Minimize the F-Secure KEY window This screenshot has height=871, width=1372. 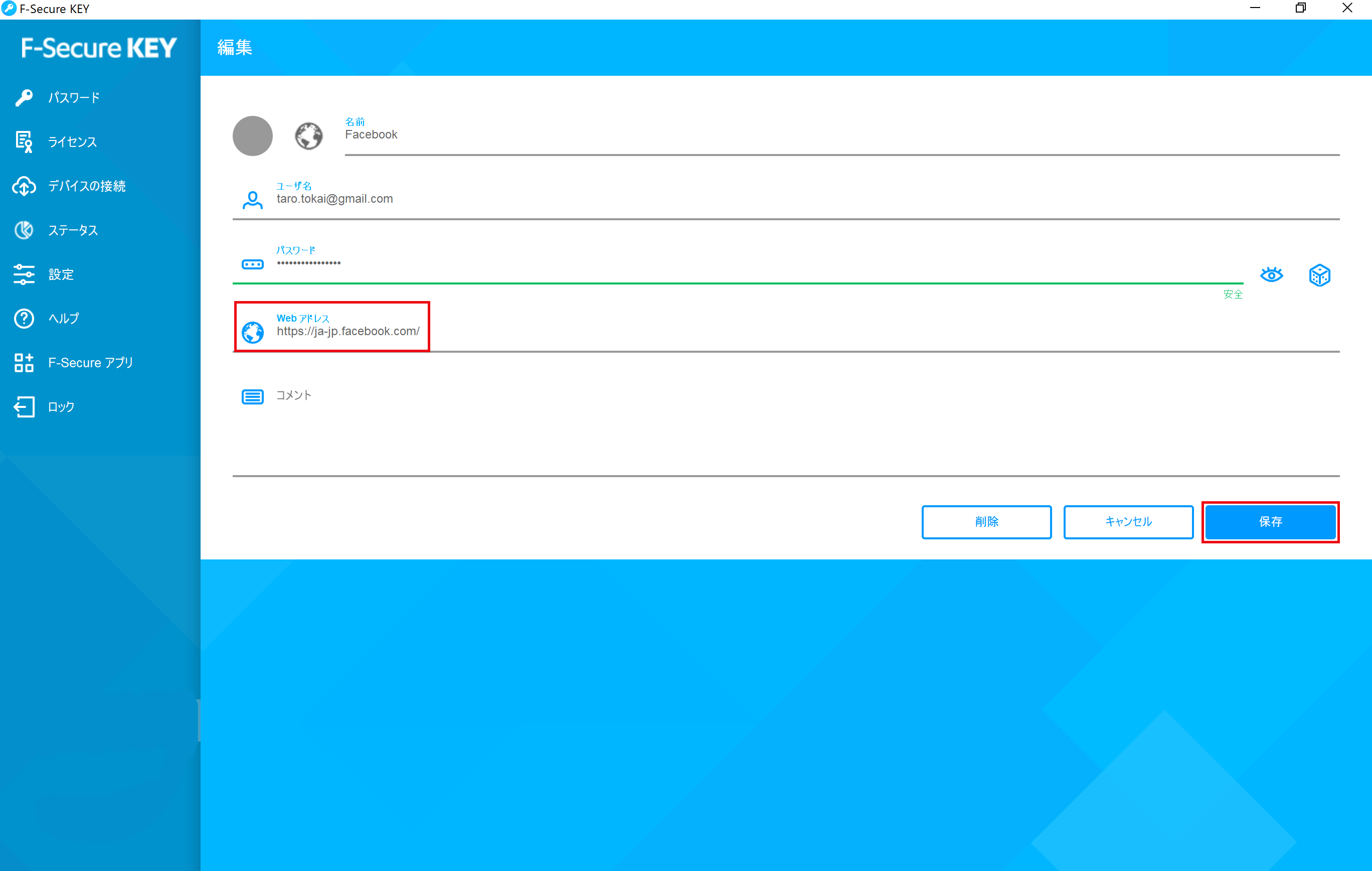click(1255, 9)
